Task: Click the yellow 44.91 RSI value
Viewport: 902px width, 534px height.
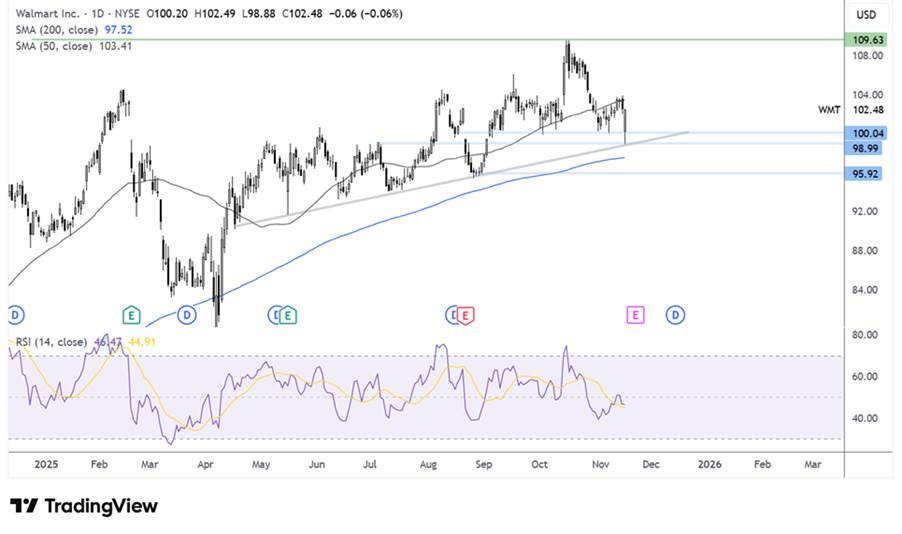Action: (x=142, y=342)
